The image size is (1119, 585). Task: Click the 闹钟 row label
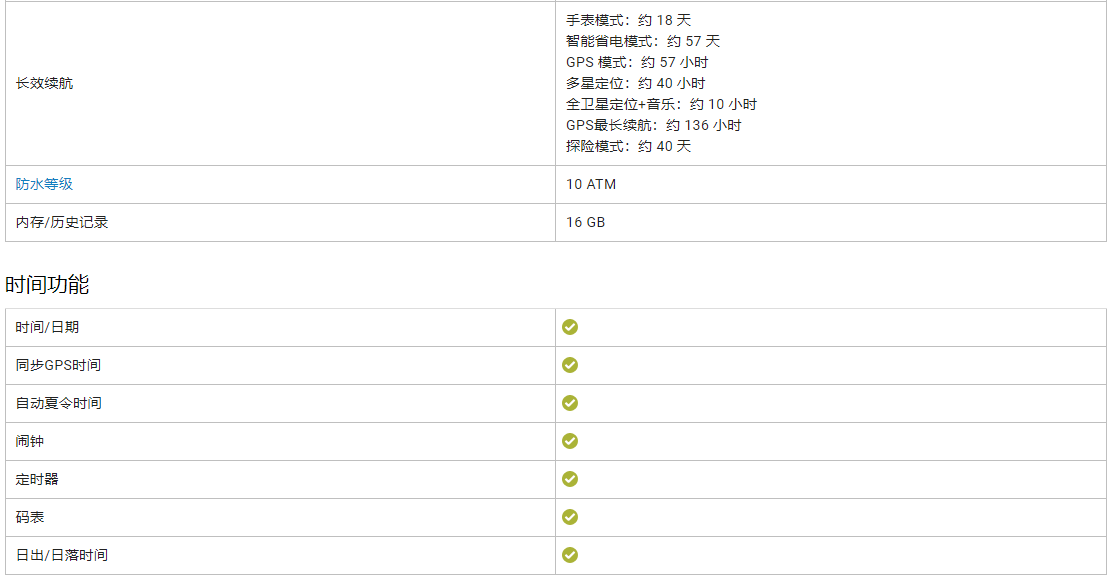30,441
